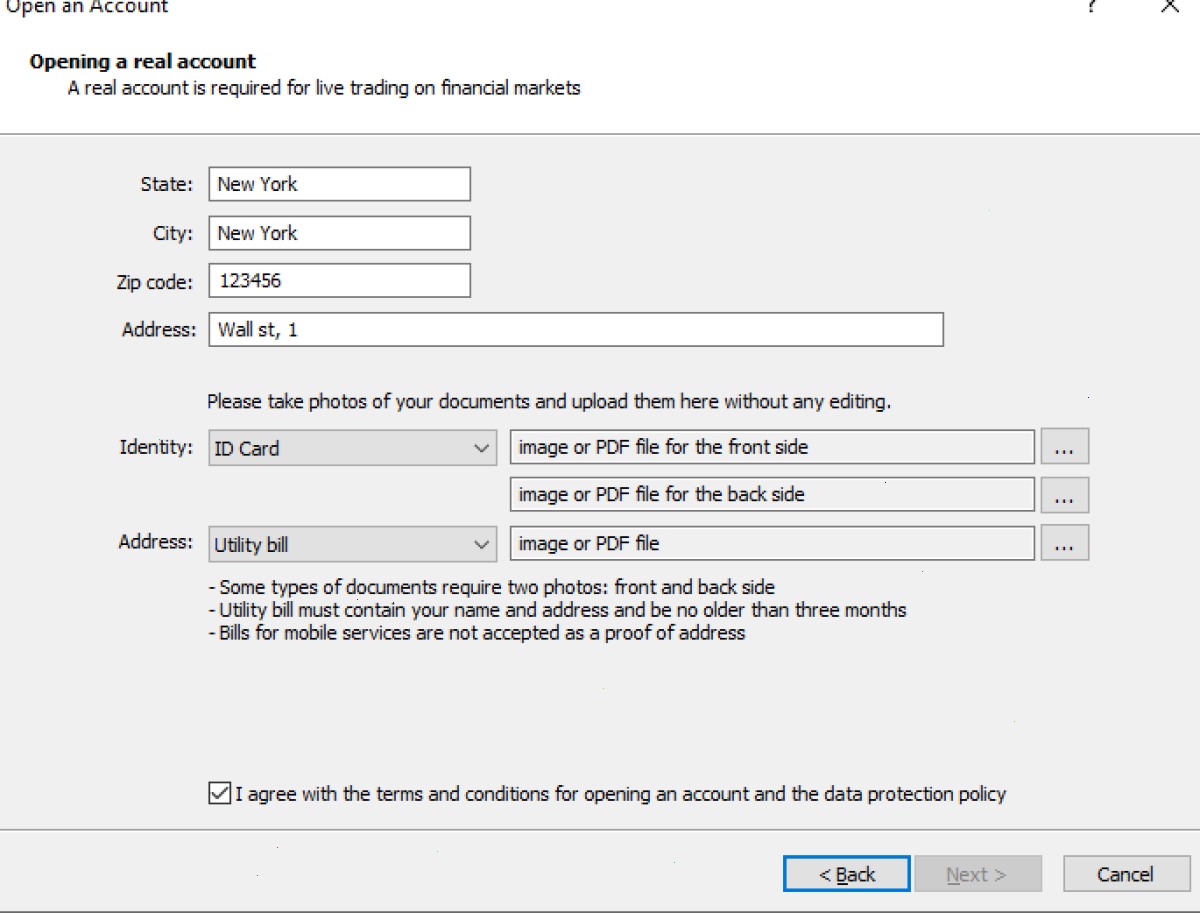The height and width of the screenshot is (913, 1200).
Task: Click the utility bill file path field
Action: point(772,544)
